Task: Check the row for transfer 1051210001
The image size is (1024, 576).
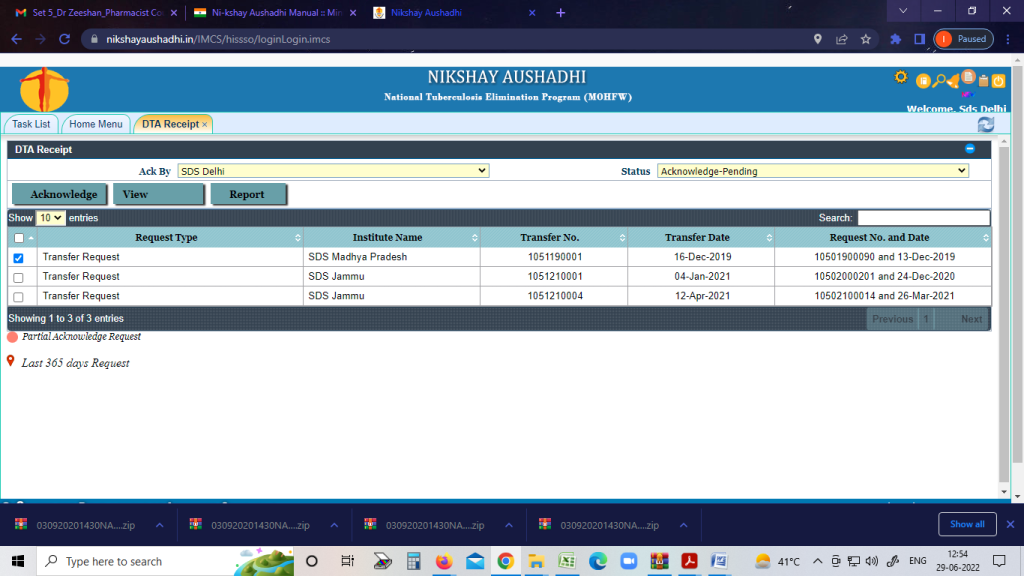Action: (18, 278)
